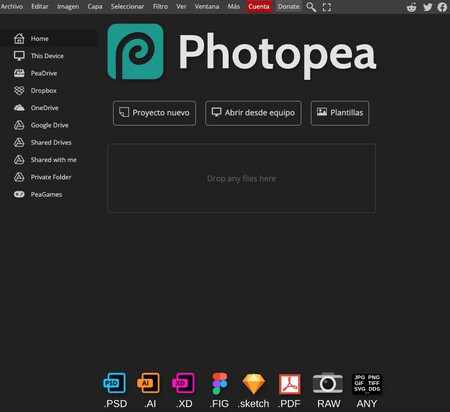
Task: Open the Filtro menu
Action: click(160, 7)
